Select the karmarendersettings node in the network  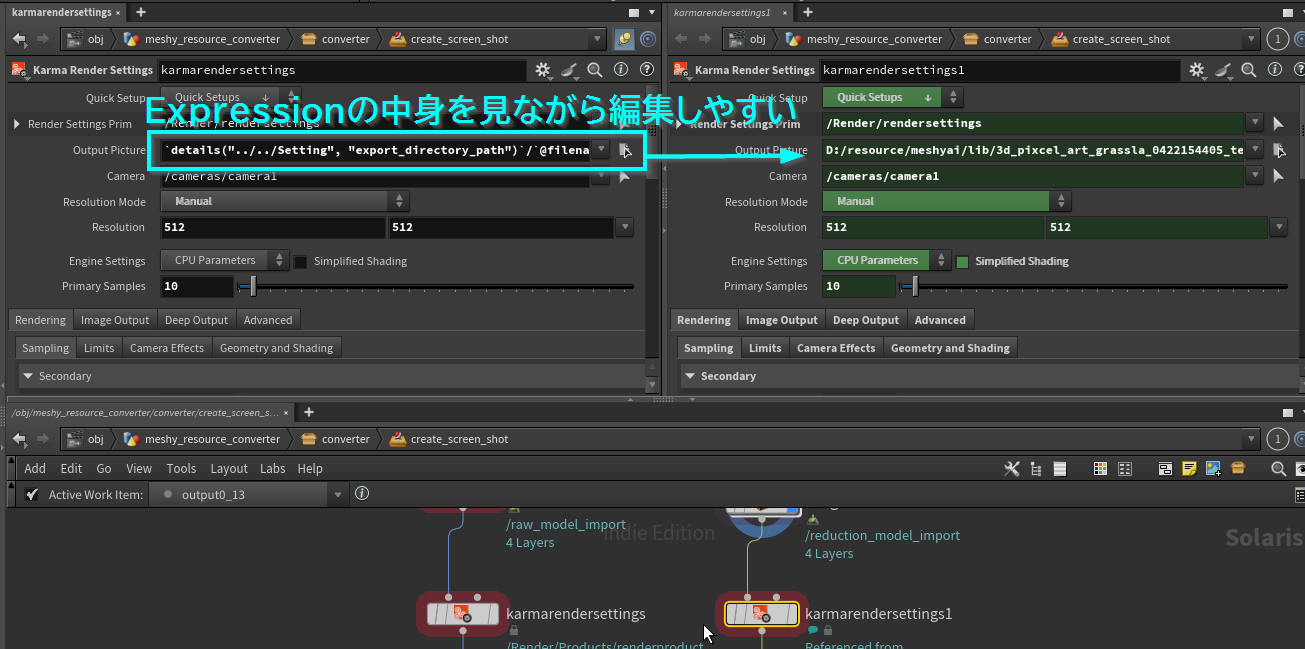click(x=462, y=613)
